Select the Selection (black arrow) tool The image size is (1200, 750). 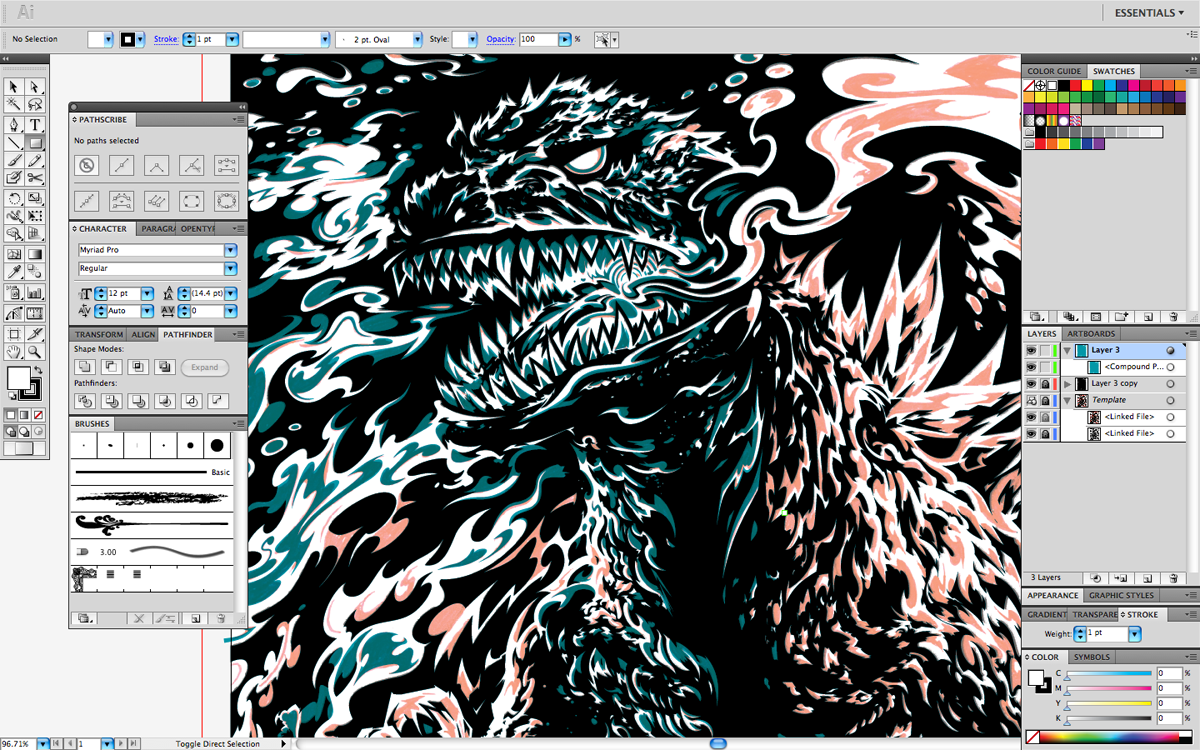pos(13,87)
